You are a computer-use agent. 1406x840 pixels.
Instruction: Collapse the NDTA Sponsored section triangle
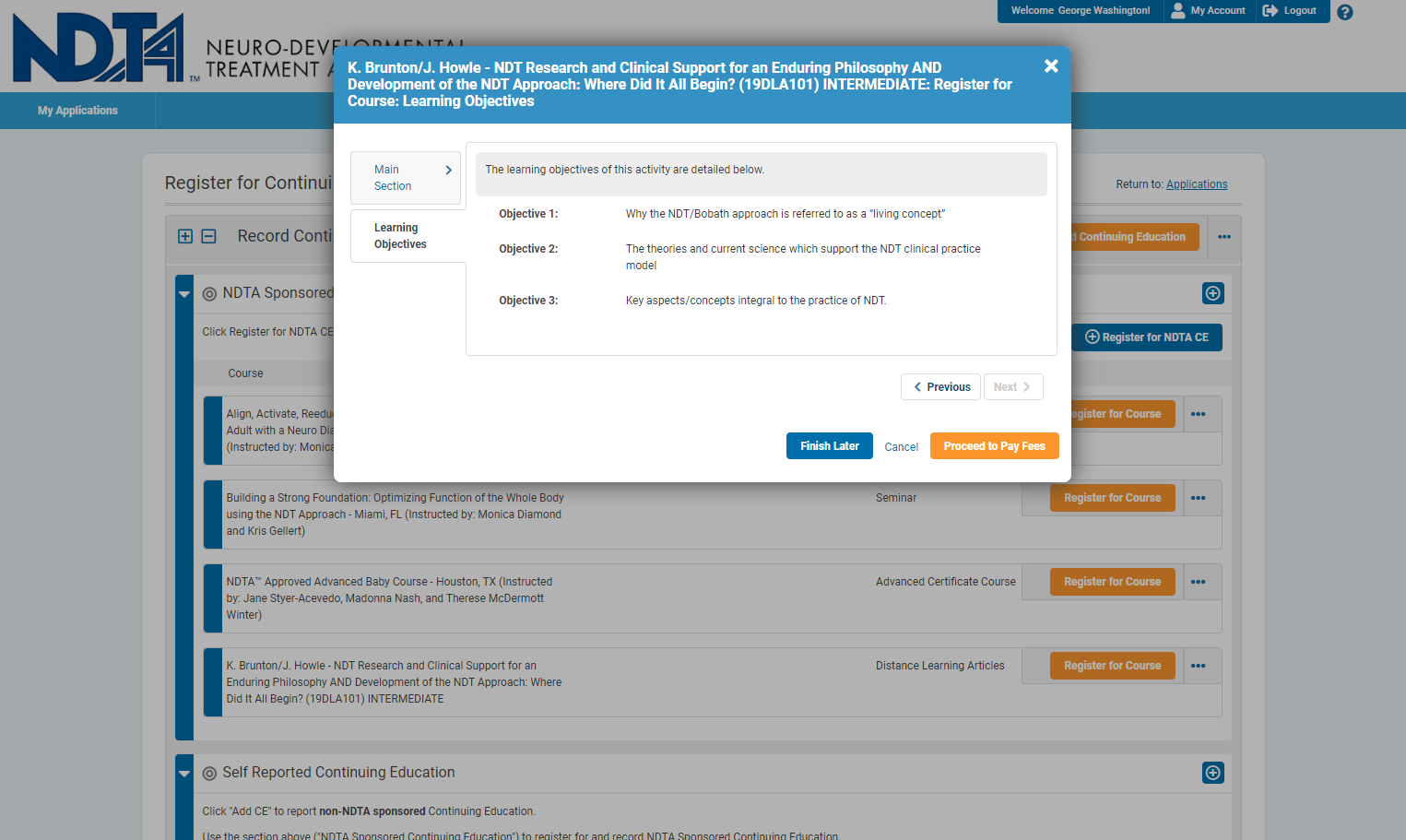point(184,294)
